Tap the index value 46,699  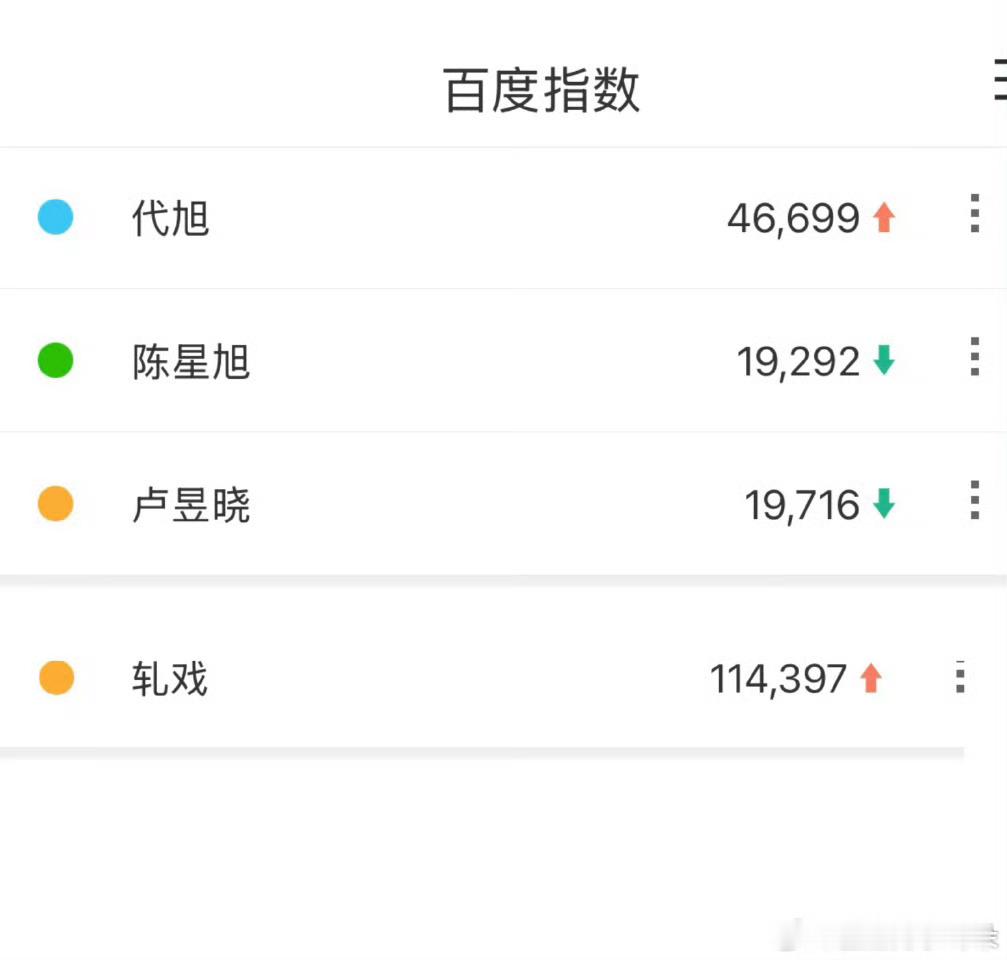pos(793,217)
